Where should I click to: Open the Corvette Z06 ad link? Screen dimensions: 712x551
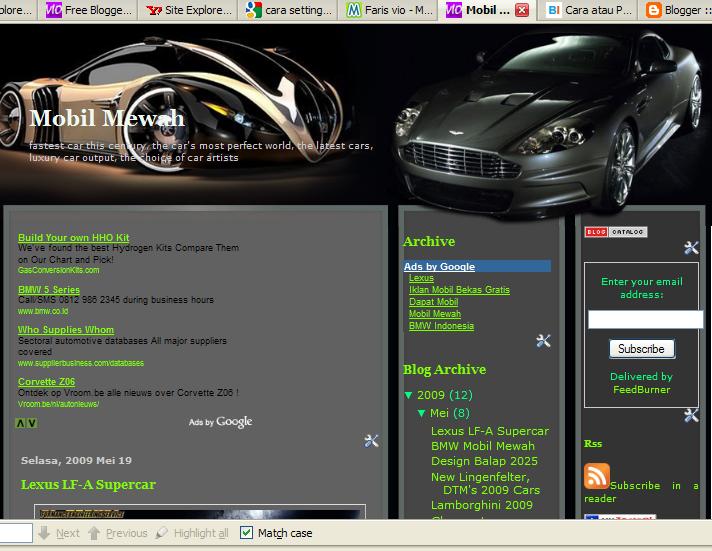coord(46,382)
